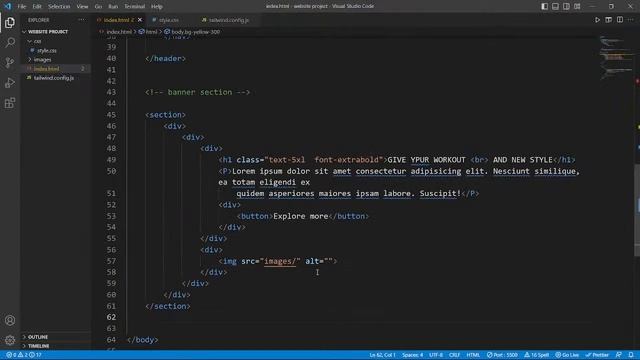640x360 pixels.
Task: Switch to the tailwind.config.js tab
Action: pos(229,20)
